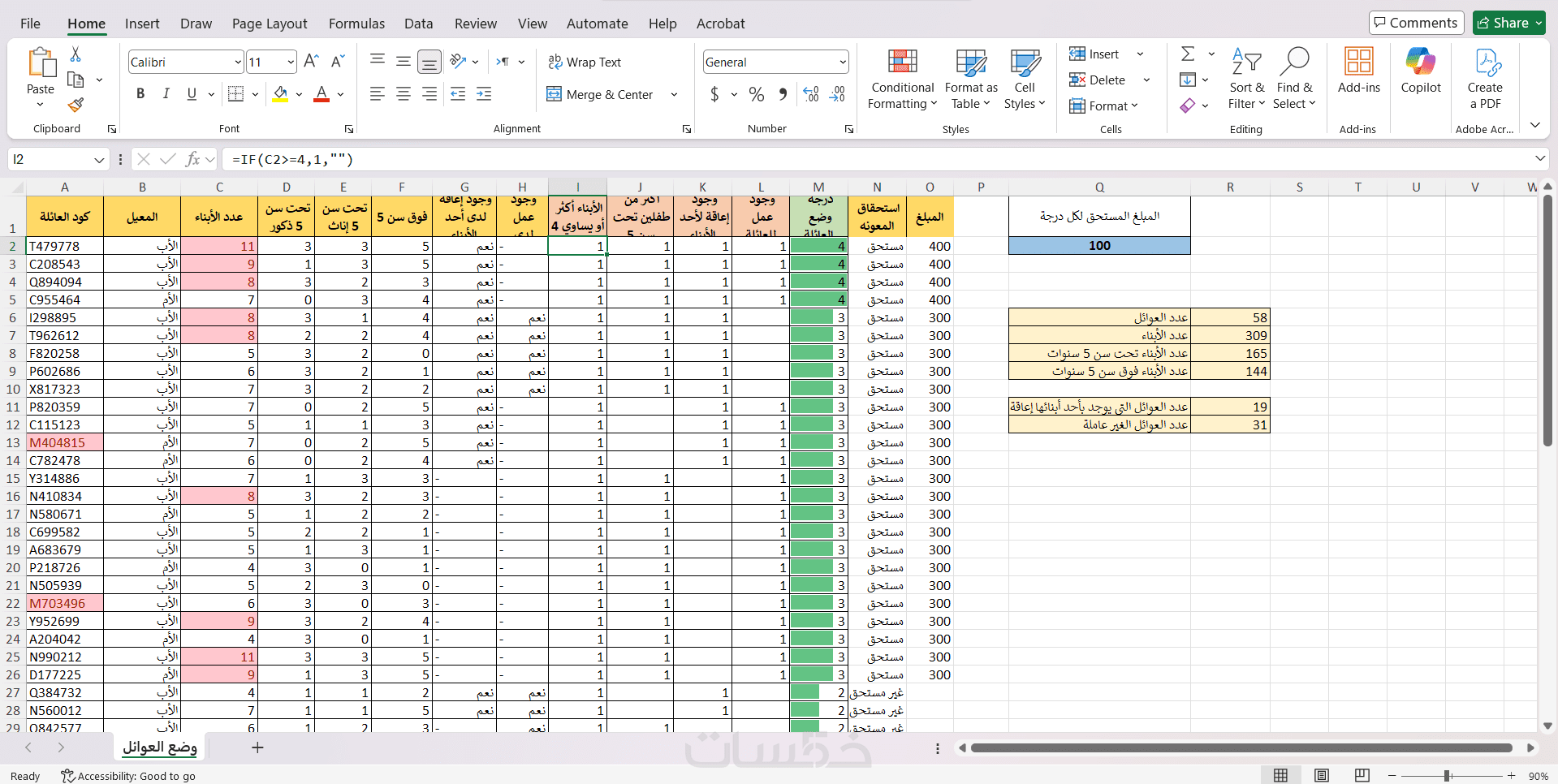Image resolution: width=1558 pixels, height=784 pixels.
Task: Toggle Italic formatting
Action: point(166,94)
